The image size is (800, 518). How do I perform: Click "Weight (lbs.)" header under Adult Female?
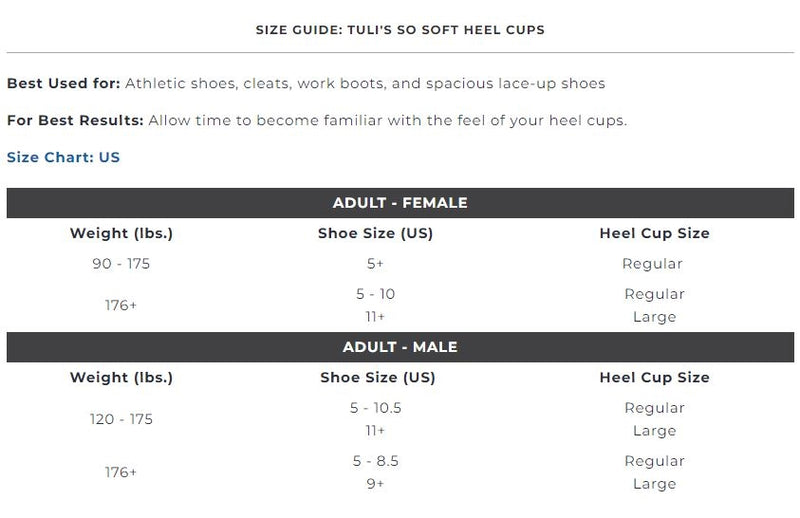click(121, 234)
